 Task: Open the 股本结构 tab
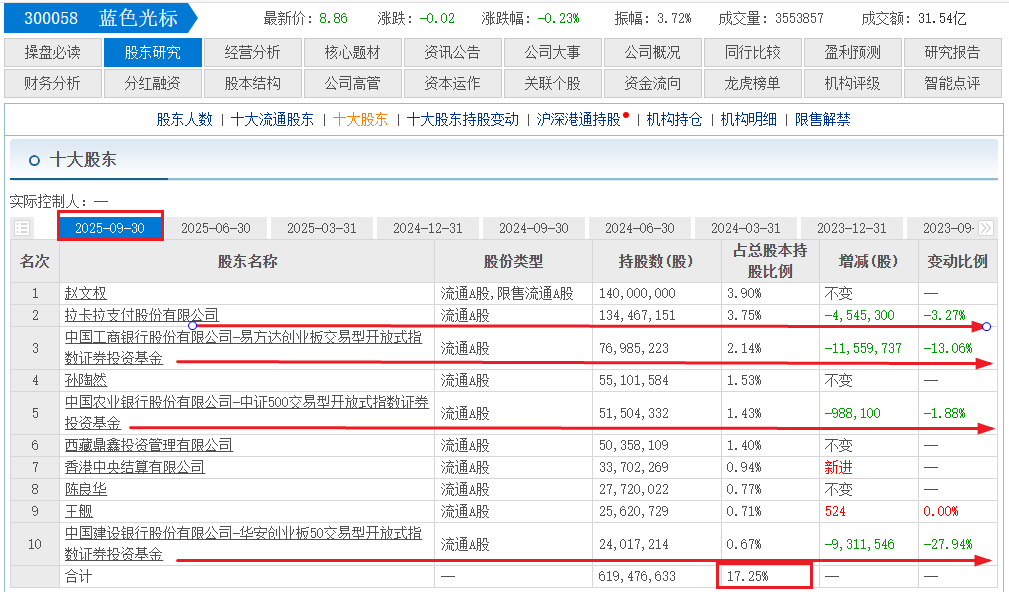[x=252, y=83]
